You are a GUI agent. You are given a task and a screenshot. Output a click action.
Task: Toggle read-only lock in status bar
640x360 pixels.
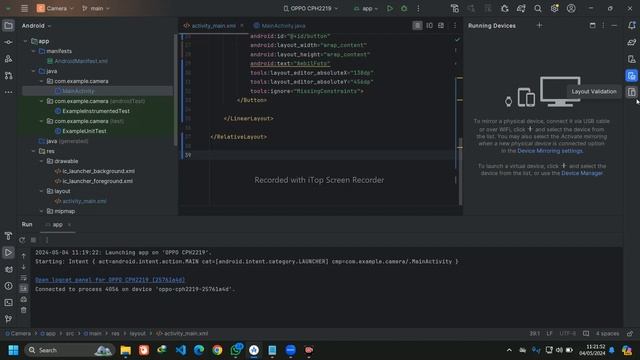coord(630,333)
